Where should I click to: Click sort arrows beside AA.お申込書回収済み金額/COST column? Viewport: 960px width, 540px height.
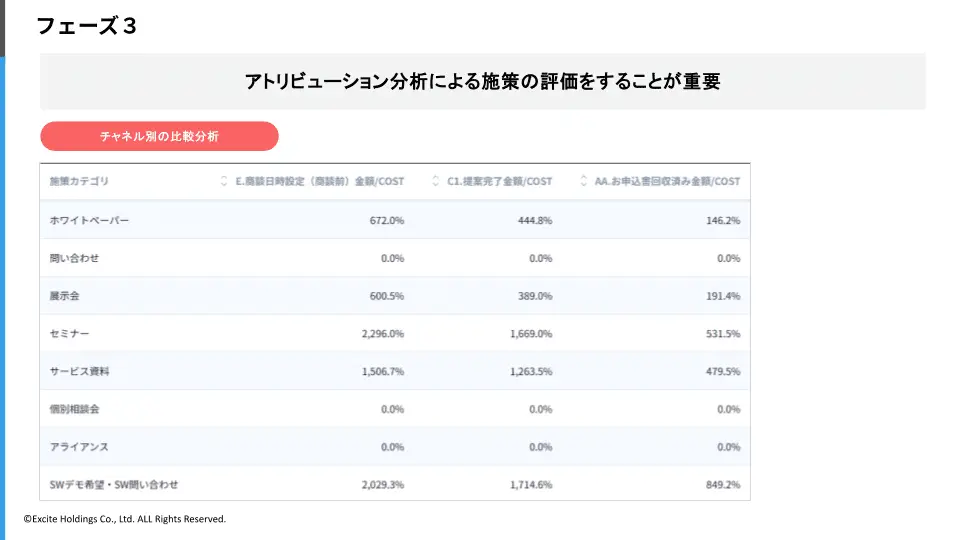[583, 181]
